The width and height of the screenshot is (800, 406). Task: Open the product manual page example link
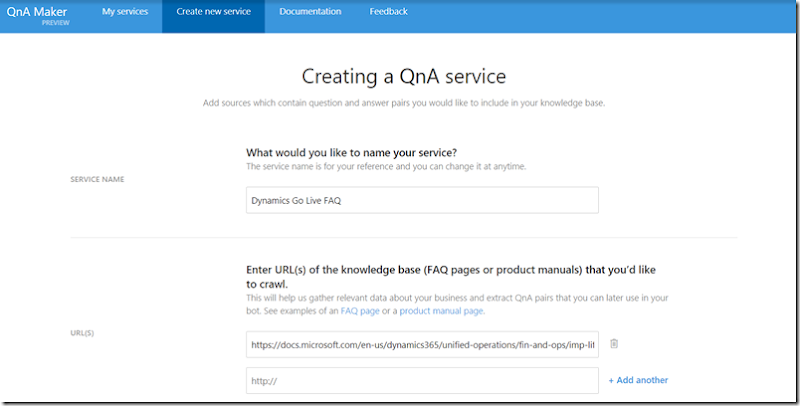(442, 311)
